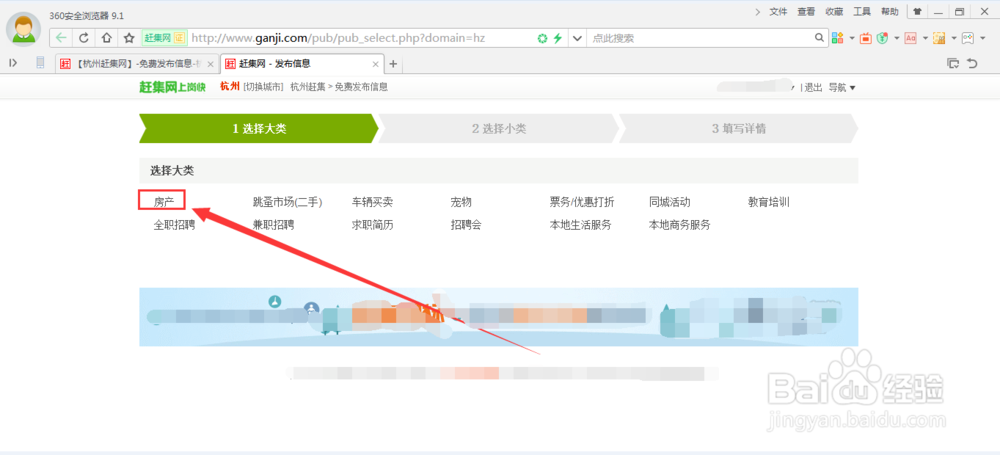Click the blue banner advertisement
Screen dimensions: 1000x455
[499, 317]
